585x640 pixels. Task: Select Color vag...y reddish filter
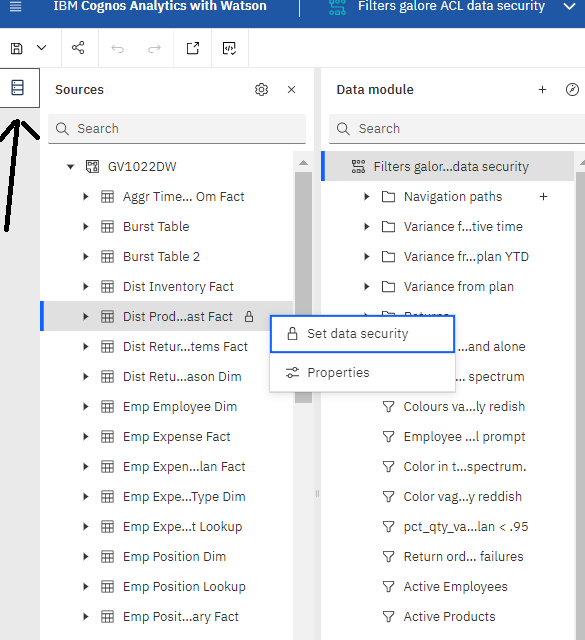[463, 497]
